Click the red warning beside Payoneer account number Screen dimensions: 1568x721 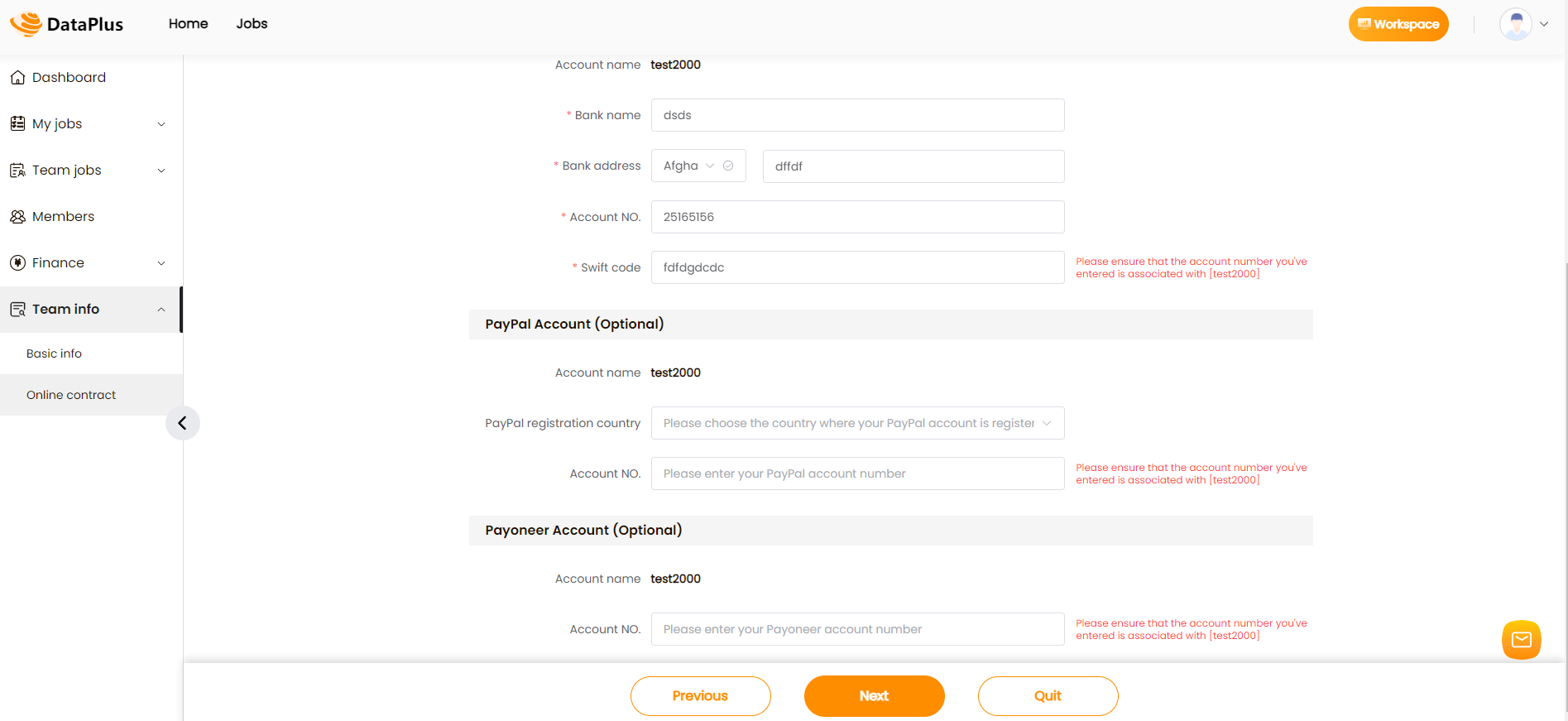(1192, 629)
